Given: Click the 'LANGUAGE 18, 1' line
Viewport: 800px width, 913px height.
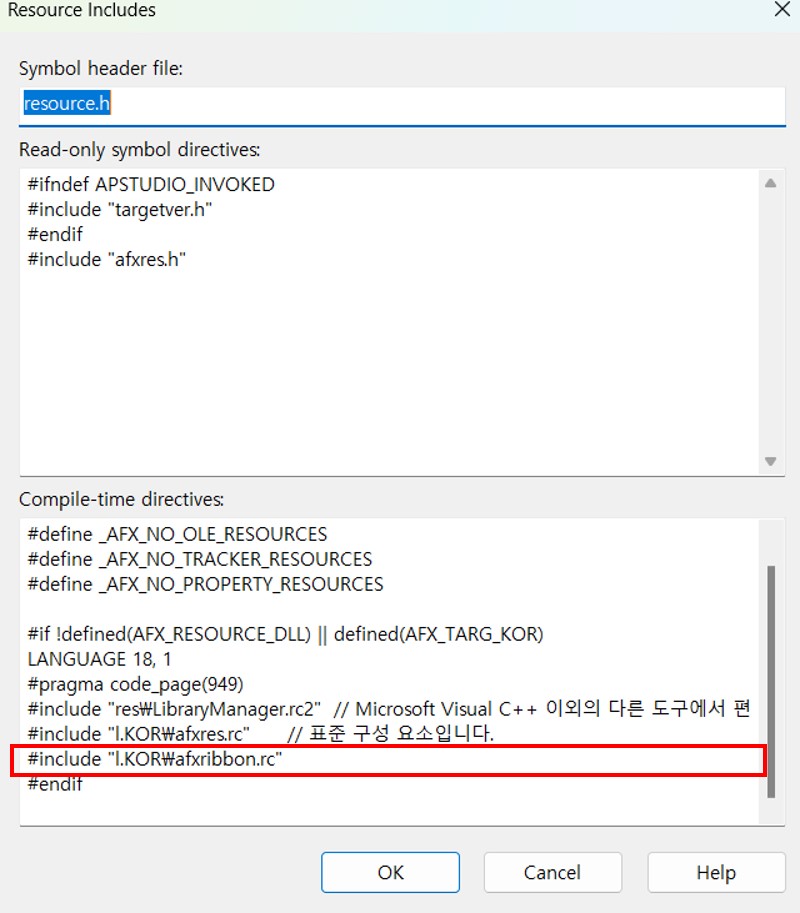Looking at the screenshot, I should pyautogui.click(x=100, y=659).
